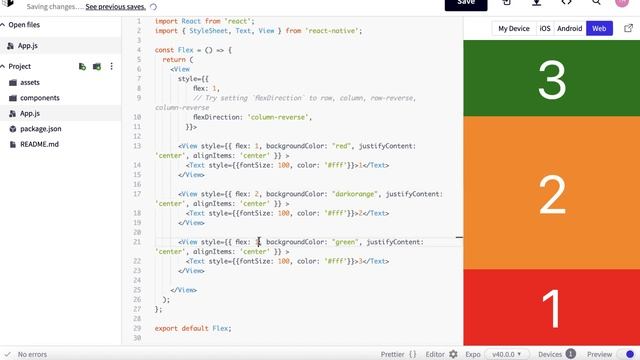Click the 'react-native' import string on line 2
Image resolution: width=640 pixels, height=360 pixels.
click(331, 31)
